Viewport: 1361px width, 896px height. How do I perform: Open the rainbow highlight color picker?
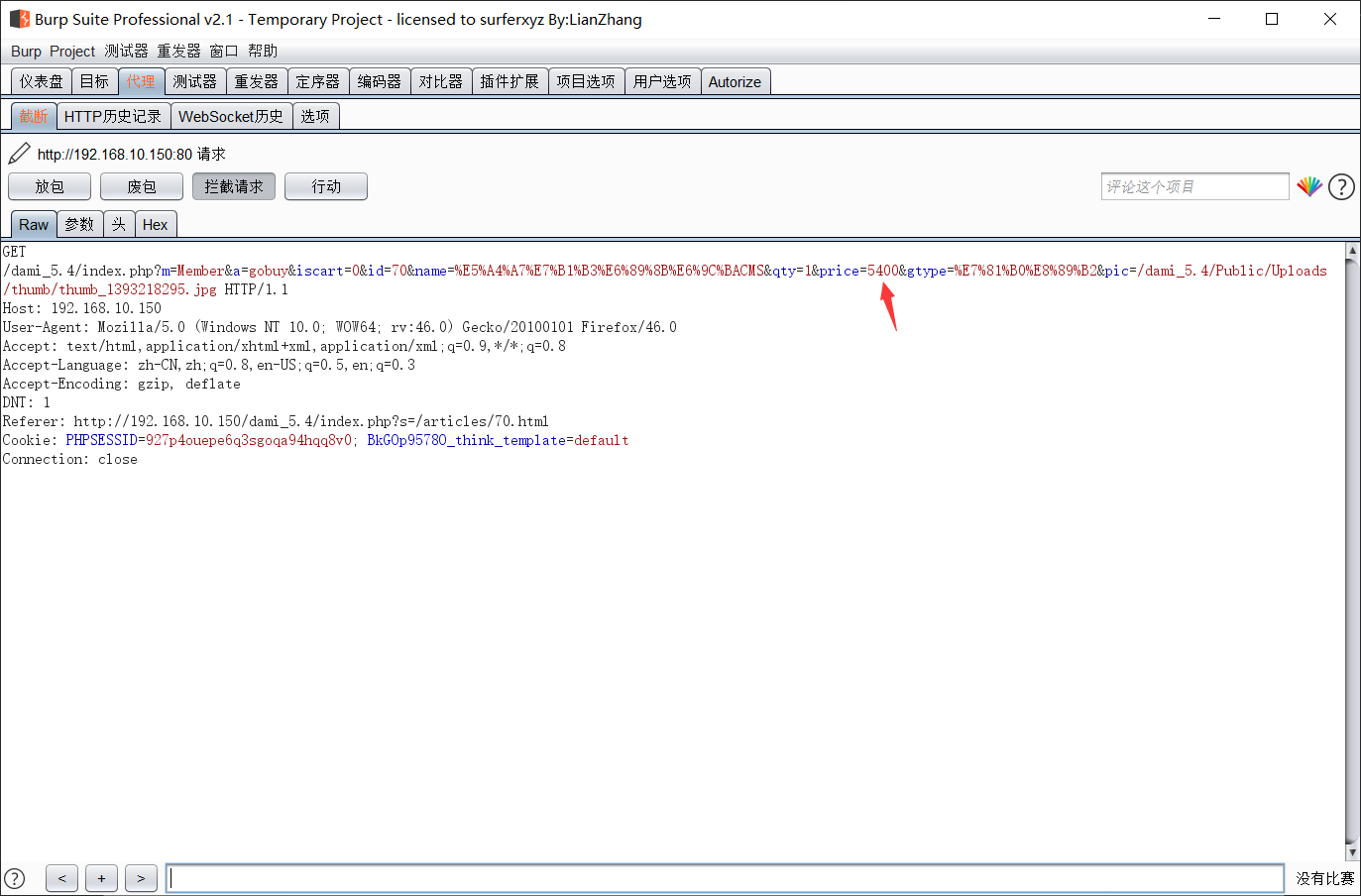tap(1309, 186)
